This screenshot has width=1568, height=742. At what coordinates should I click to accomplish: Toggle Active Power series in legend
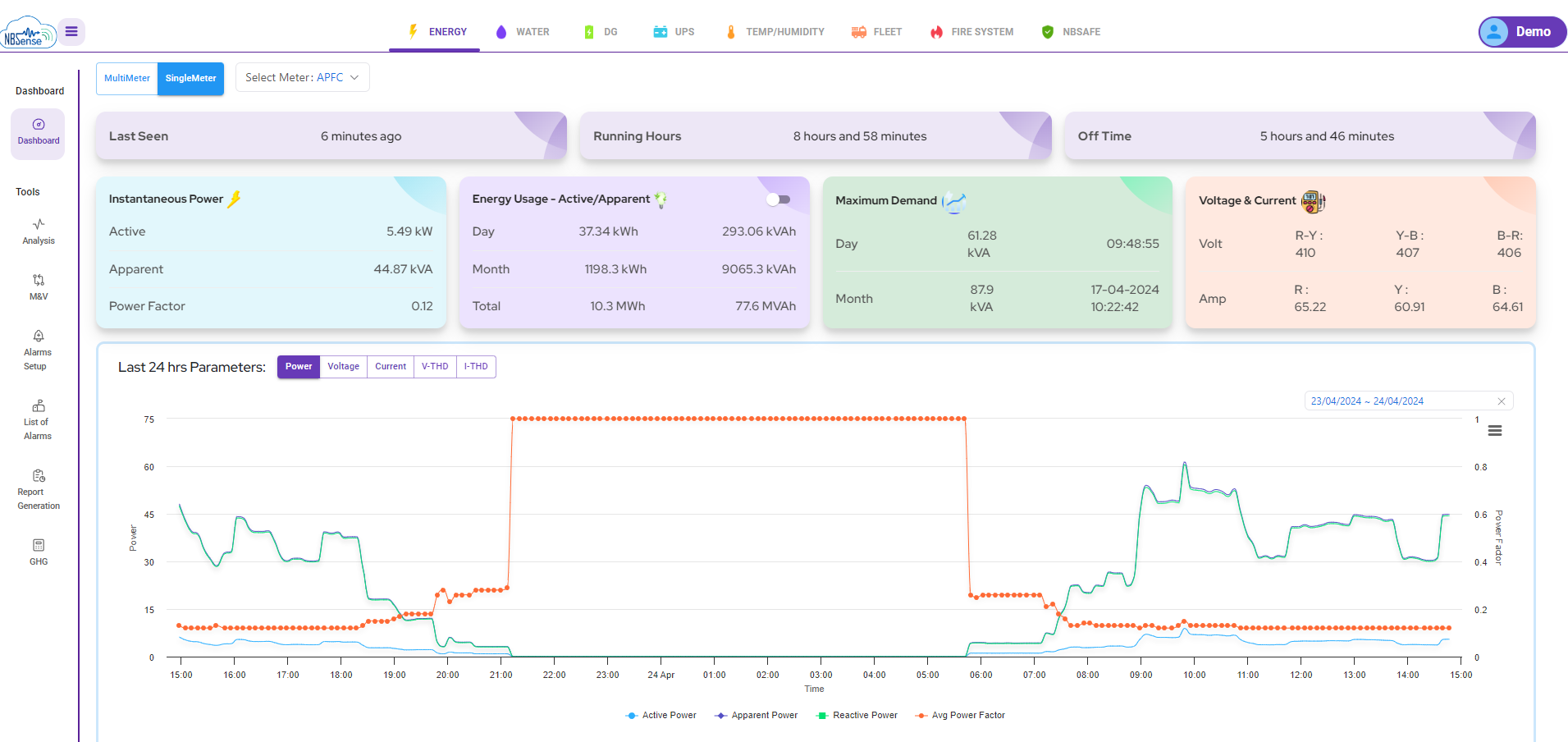pyautogui.click(x=661, y=716)
